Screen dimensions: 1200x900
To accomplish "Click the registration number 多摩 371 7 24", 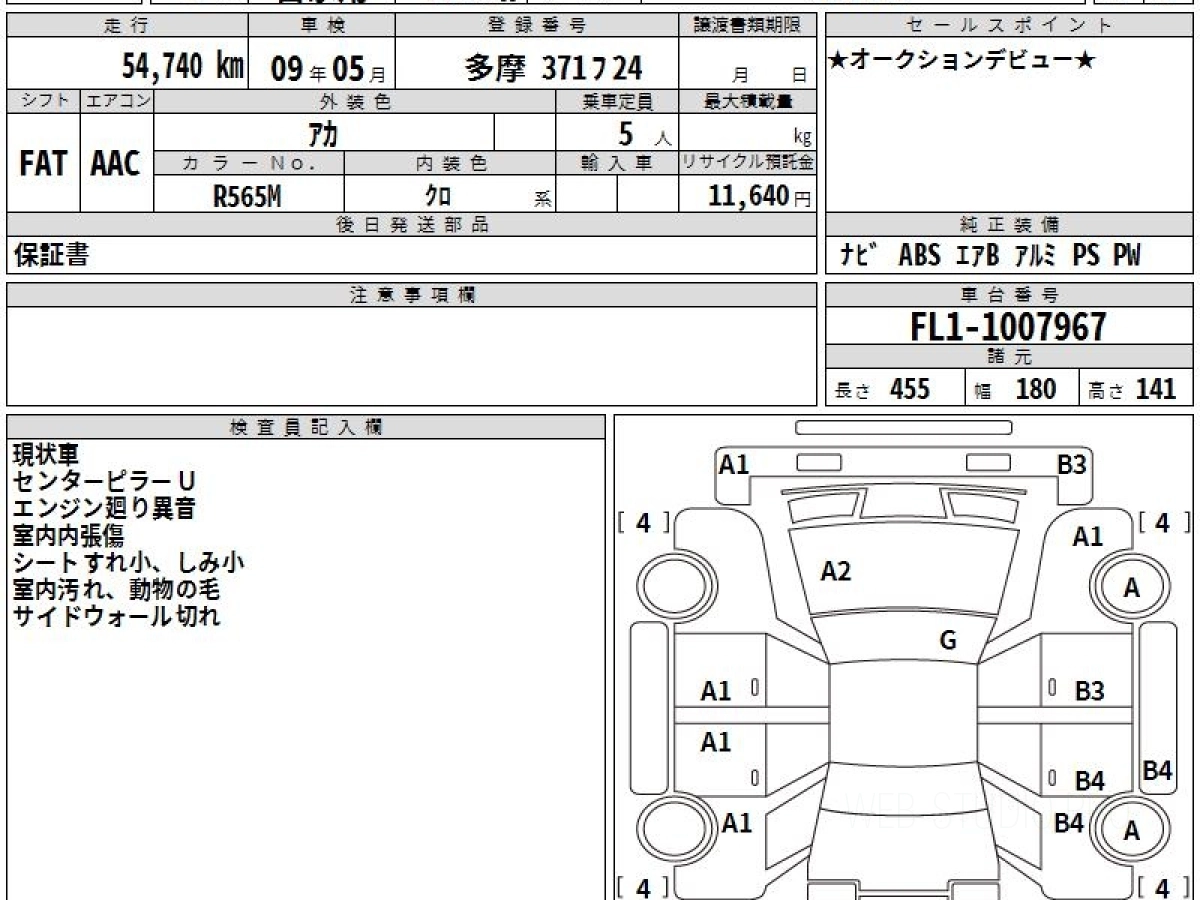I will [553, 67].
